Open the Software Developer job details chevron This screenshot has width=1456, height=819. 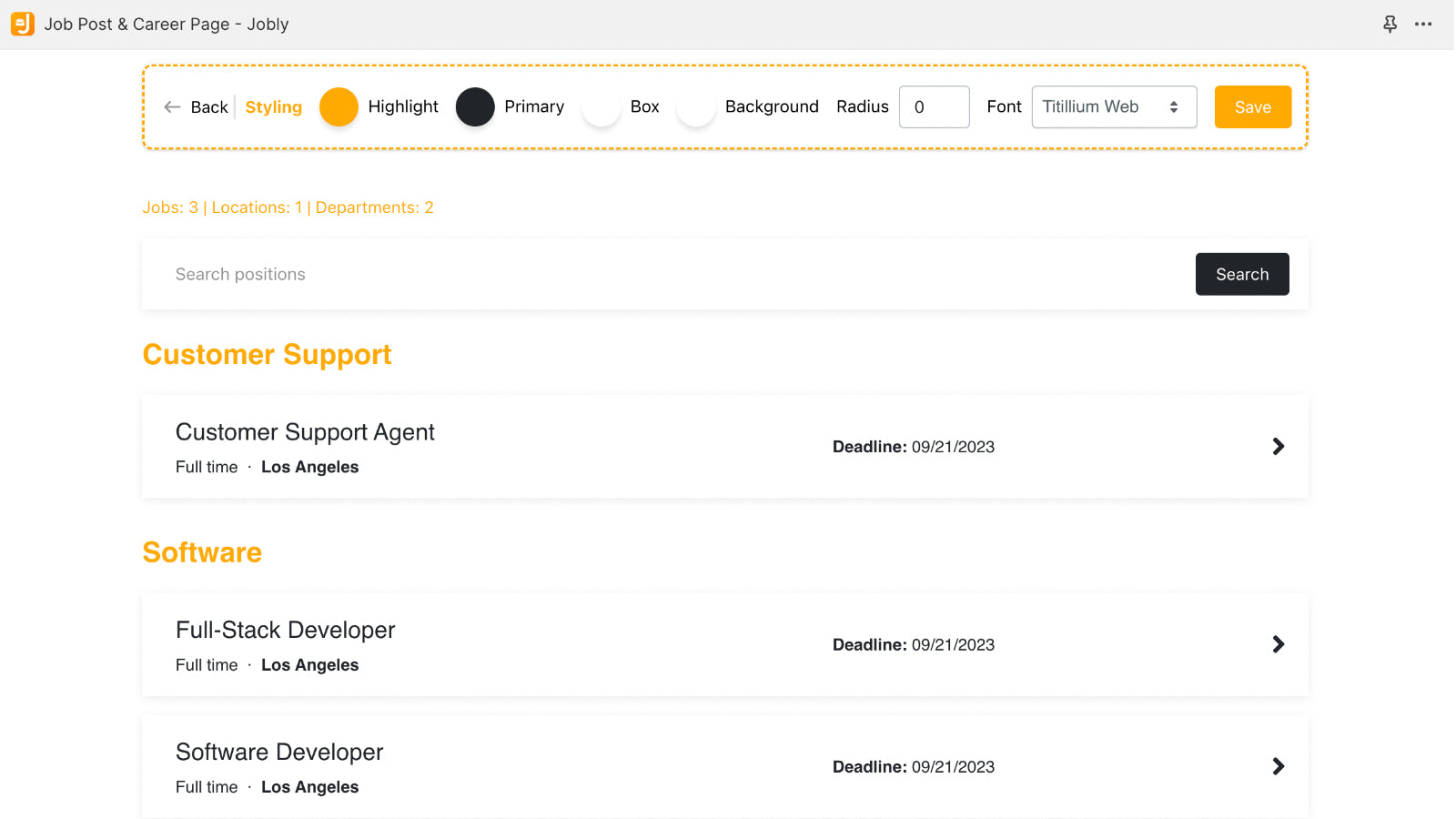1278,766
